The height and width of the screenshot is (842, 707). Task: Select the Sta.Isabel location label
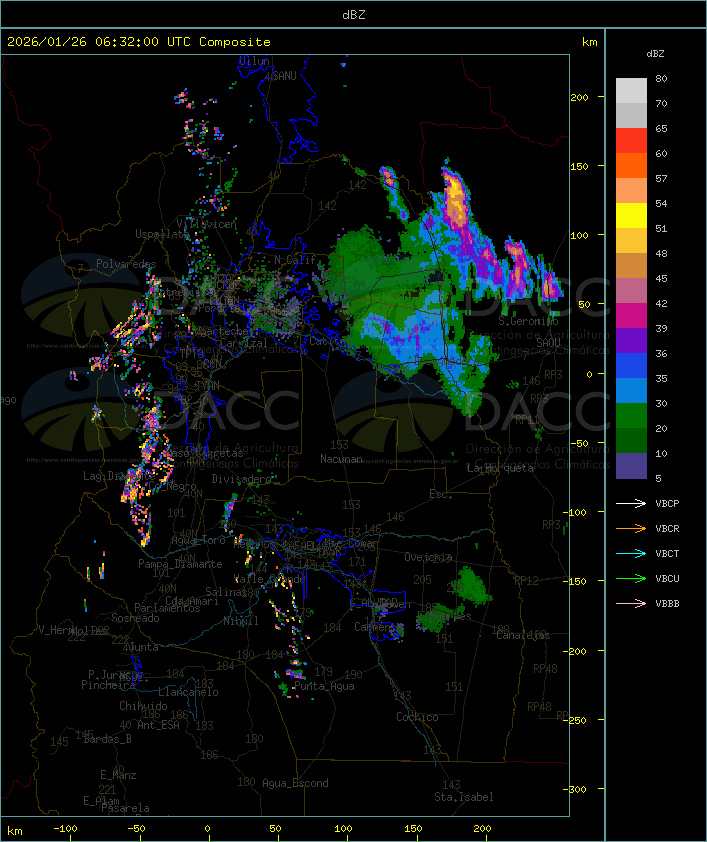click(463, 797)
